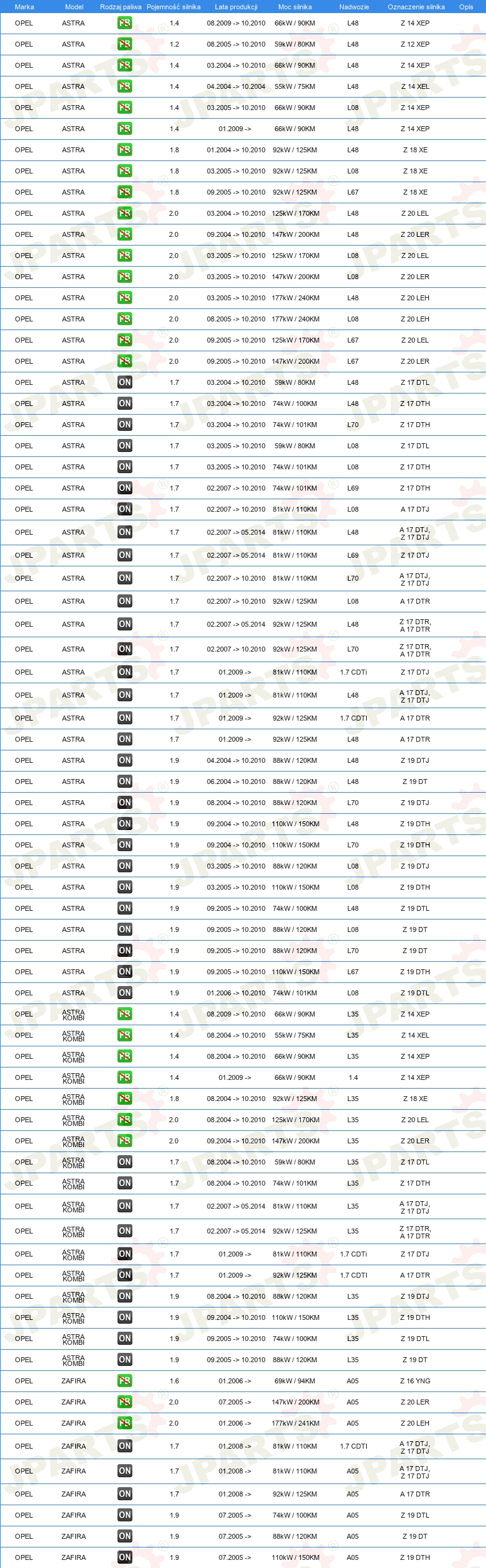Select the 'Z 16 YNG' engine code cell

click(x=415, y=1381)
